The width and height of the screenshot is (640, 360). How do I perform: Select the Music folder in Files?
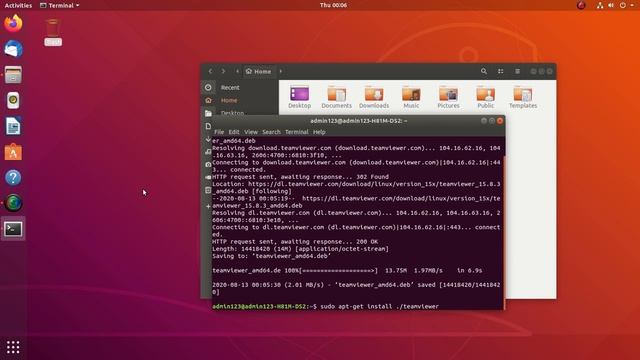[x=411, y=97]
